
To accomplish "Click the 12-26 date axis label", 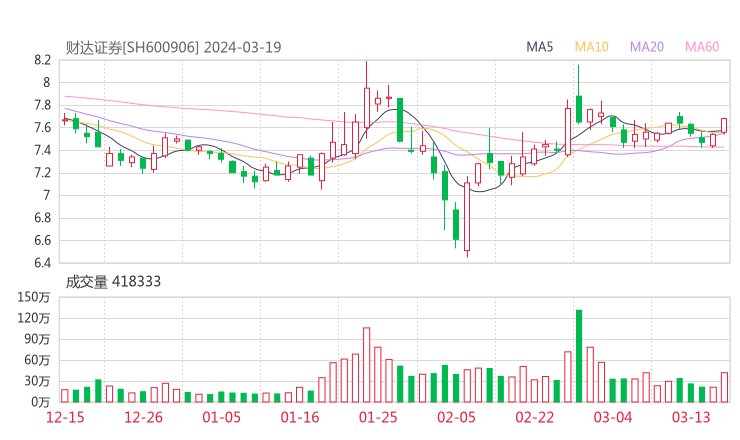I will (x=143, y=417).
